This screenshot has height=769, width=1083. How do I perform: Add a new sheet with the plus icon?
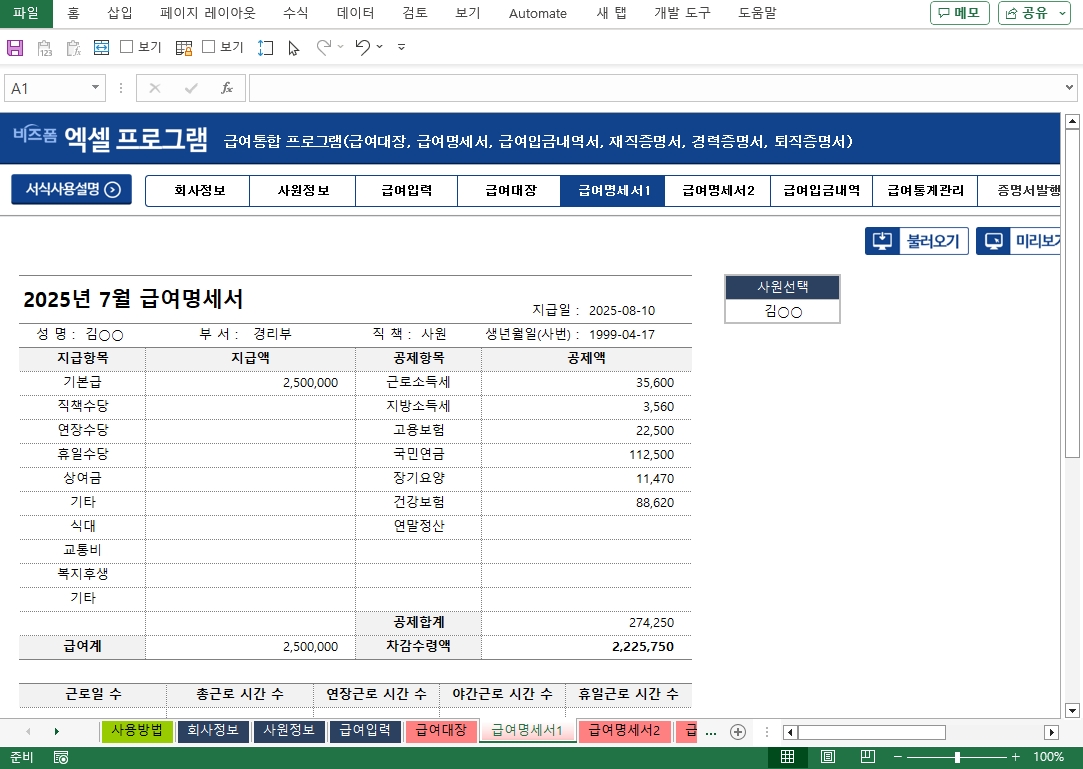738,731
